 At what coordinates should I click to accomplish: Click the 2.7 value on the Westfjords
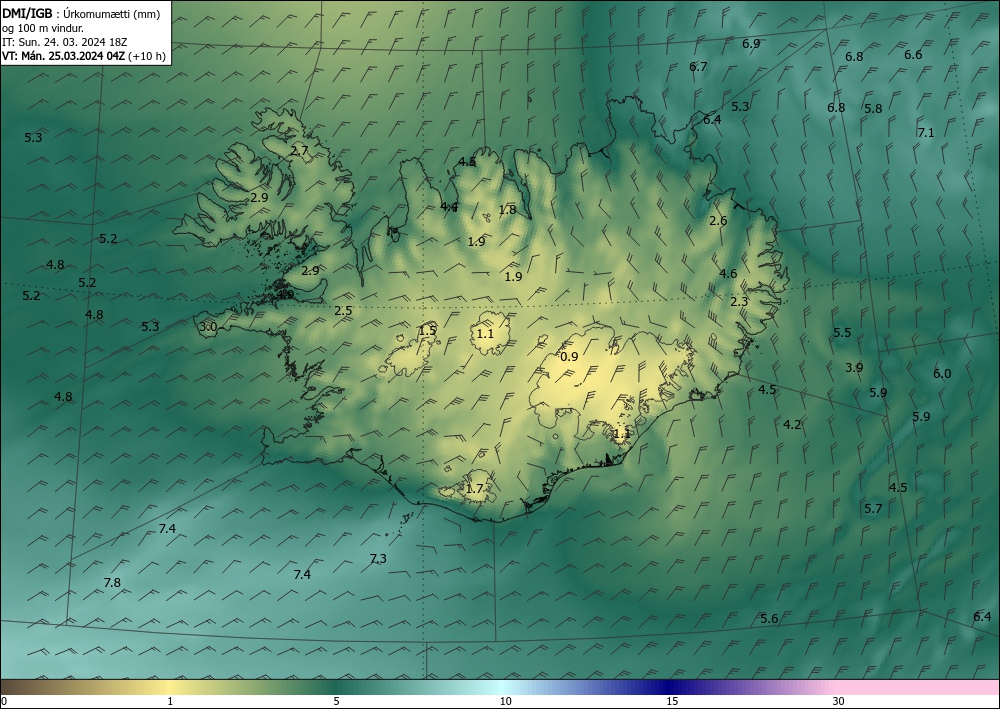click(x=300, y=151)
